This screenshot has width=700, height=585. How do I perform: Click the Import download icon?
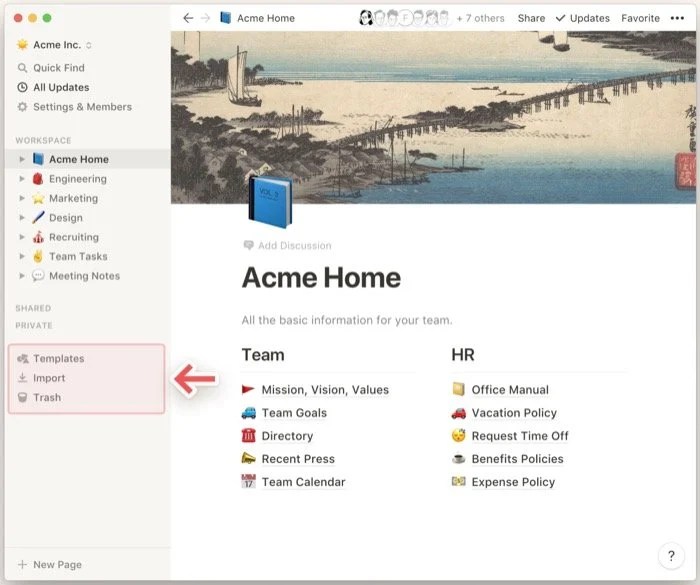tap(22, 378)
